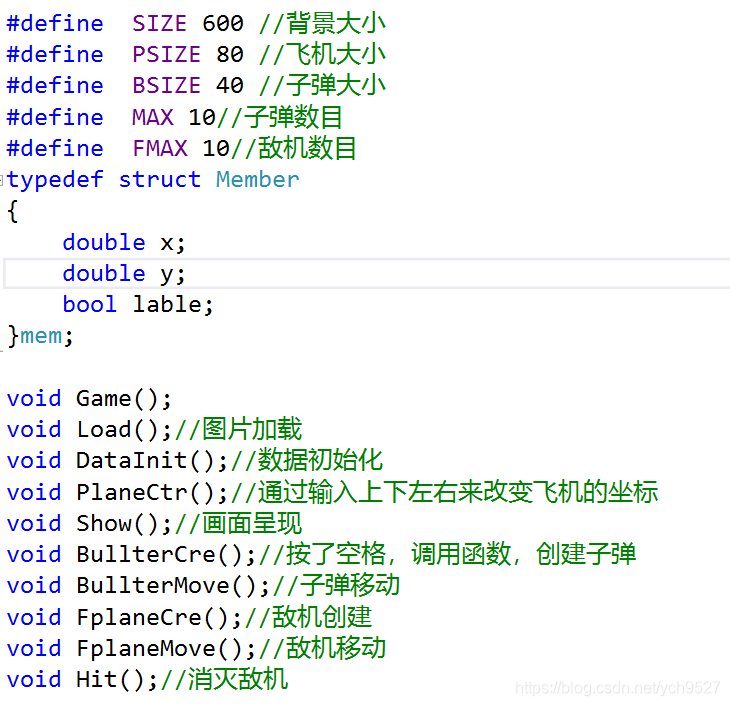Click the comment '消灭敌机'
This screenshot has width=730, height=706.
point(238,679)
